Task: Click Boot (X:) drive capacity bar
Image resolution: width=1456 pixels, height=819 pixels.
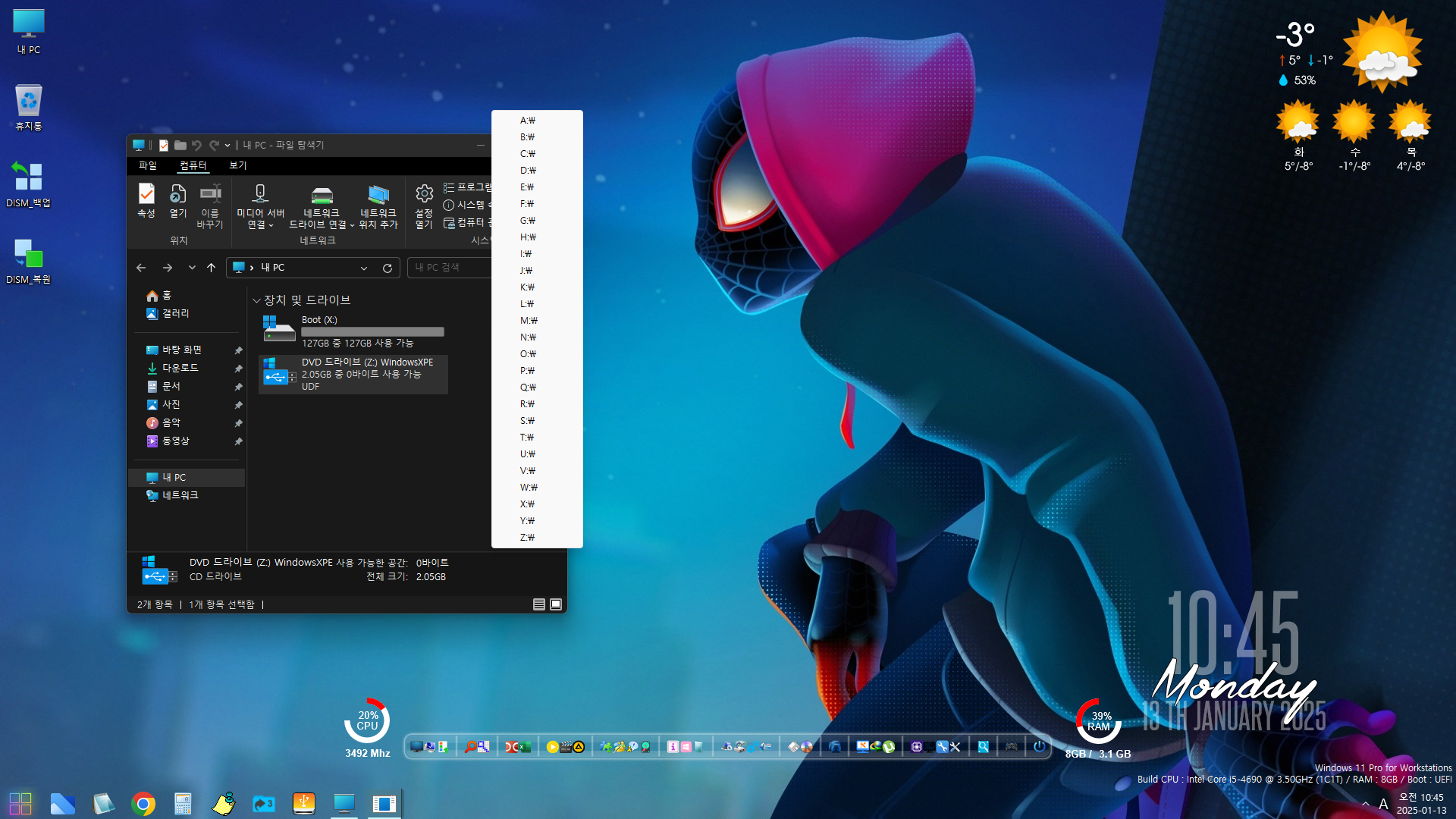Action: click(372, 331)
